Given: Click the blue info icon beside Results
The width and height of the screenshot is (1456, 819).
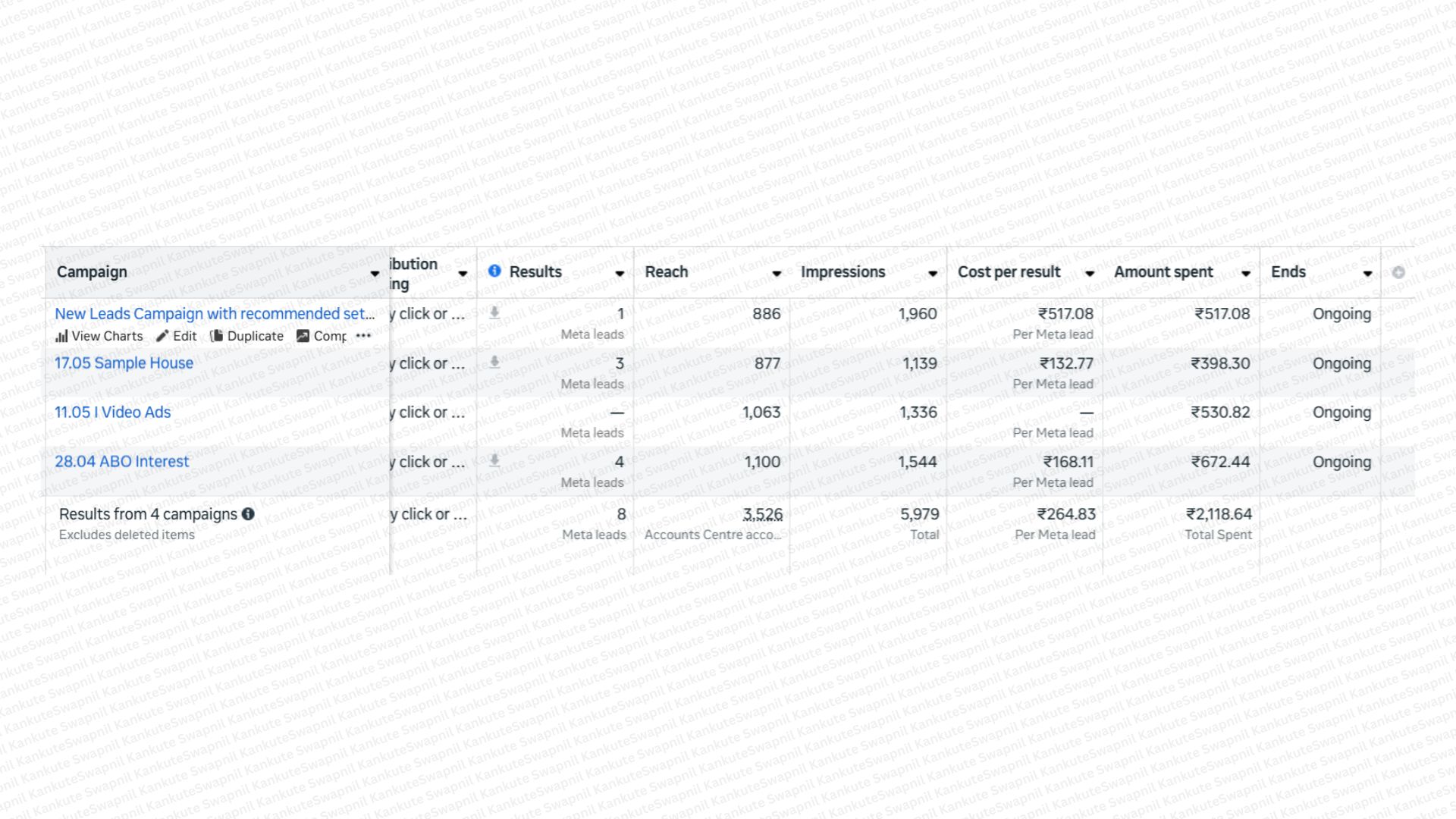Looking at the screenshot, I should click(x=494, y=271).
